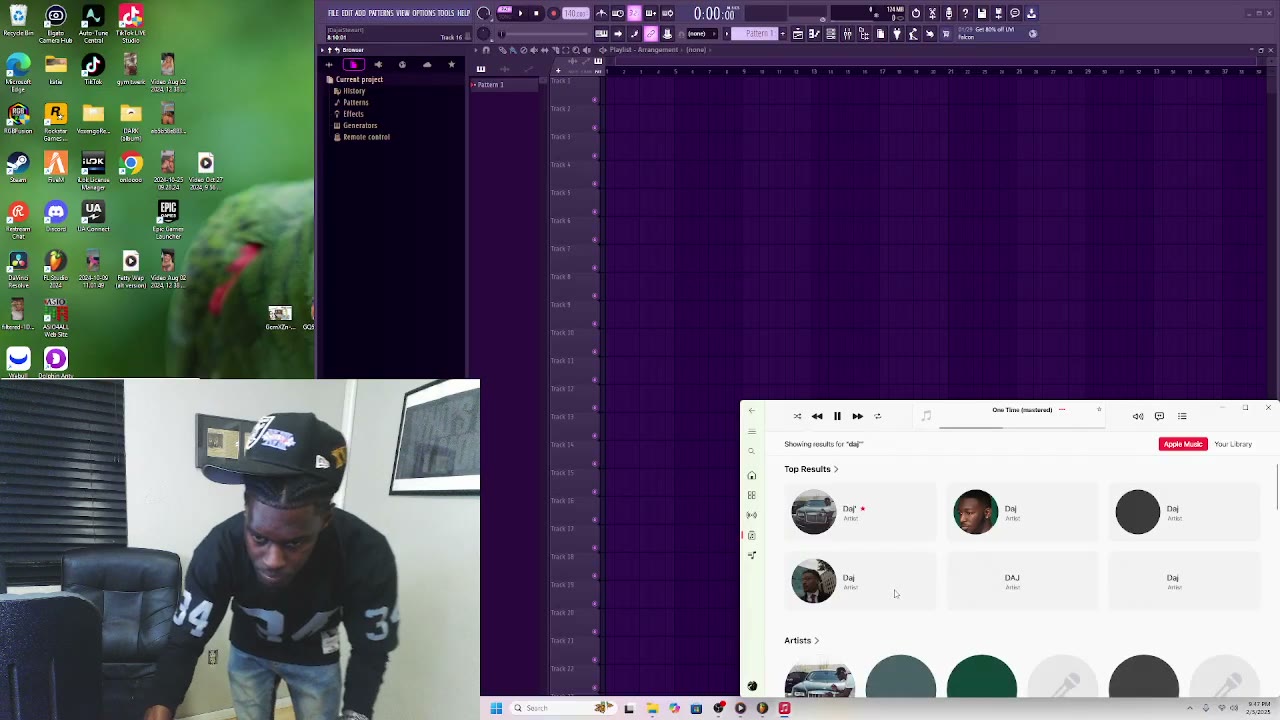Pause the song in Apple Music
The height and width of the screenshot is (720, 1280).
837,416
